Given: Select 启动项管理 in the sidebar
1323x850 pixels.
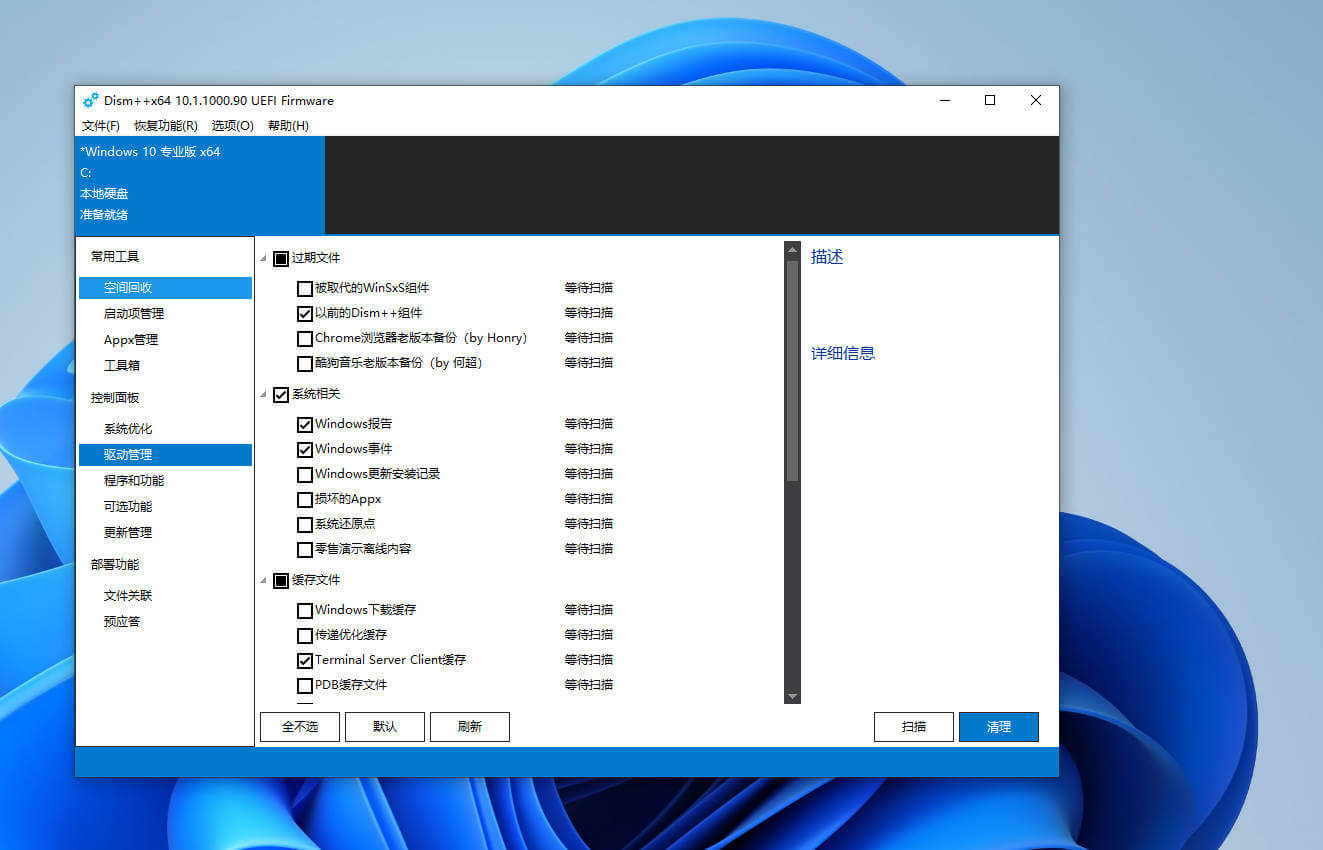Looking at the screenshot, I should click(x=133, y=314).
